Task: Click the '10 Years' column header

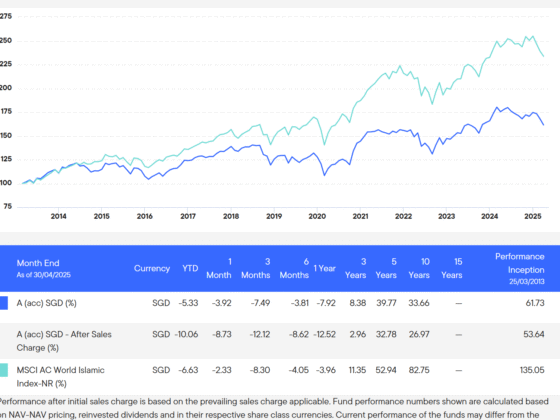Action: (x=419, y=269)
